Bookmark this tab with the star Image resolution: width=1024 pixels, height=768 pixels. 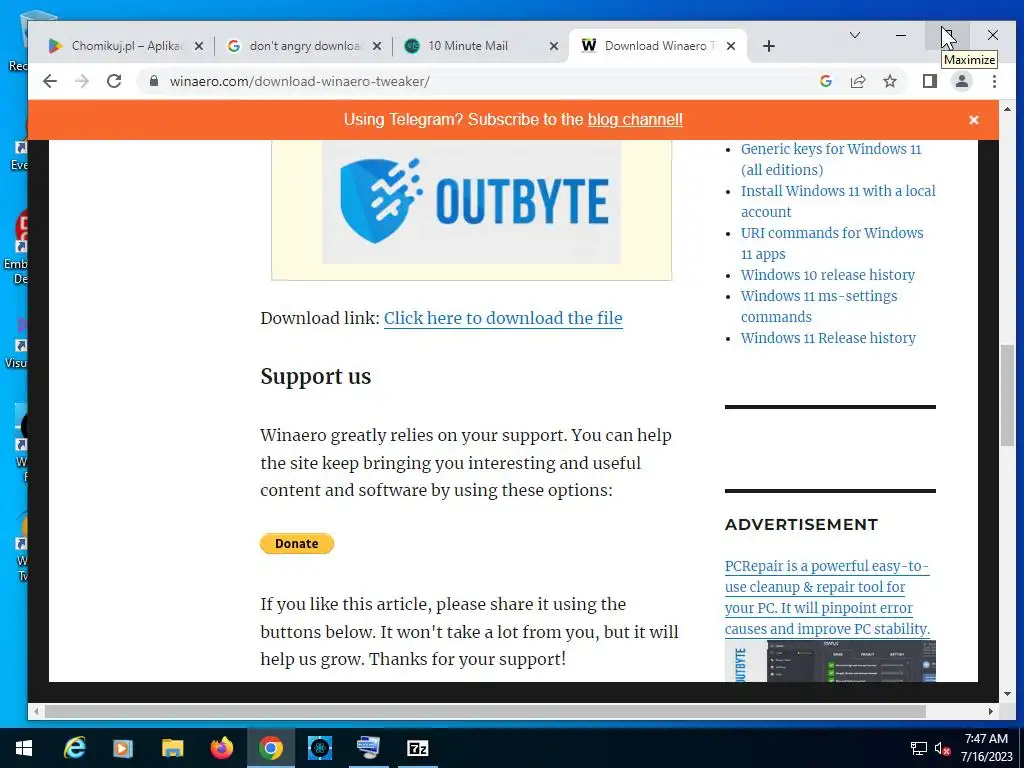click(889, 81)
